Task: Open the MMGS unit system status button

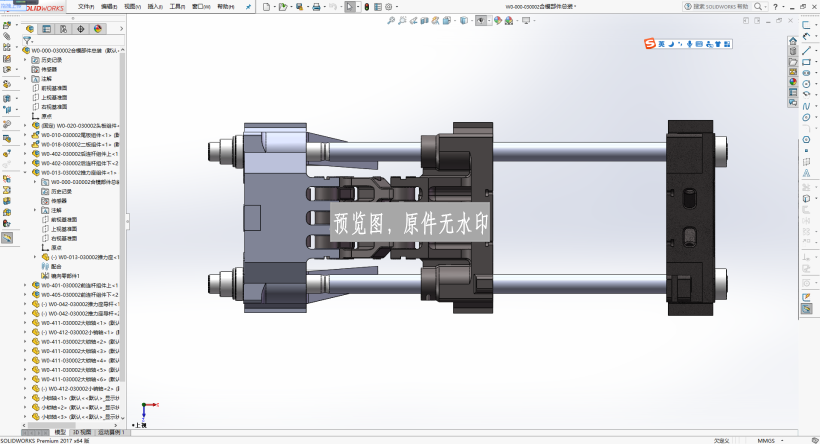Action: [x=767, y=440]
